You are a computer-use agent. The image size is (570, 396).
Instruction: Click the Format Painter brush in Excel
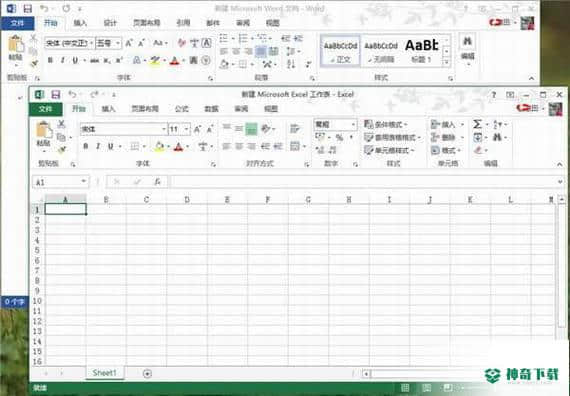(61, 149)
